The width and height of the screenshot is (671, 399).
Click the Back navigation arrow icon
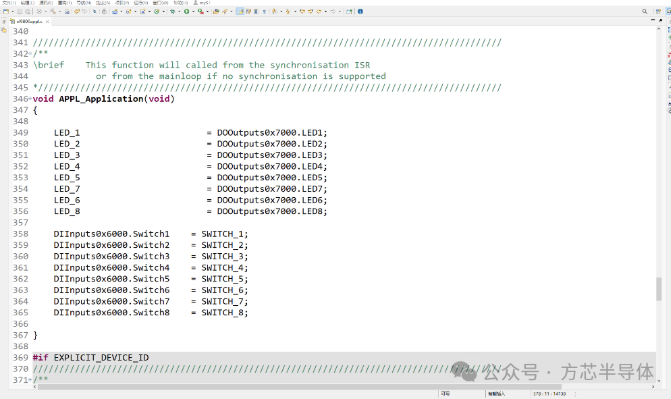(319, 12)
